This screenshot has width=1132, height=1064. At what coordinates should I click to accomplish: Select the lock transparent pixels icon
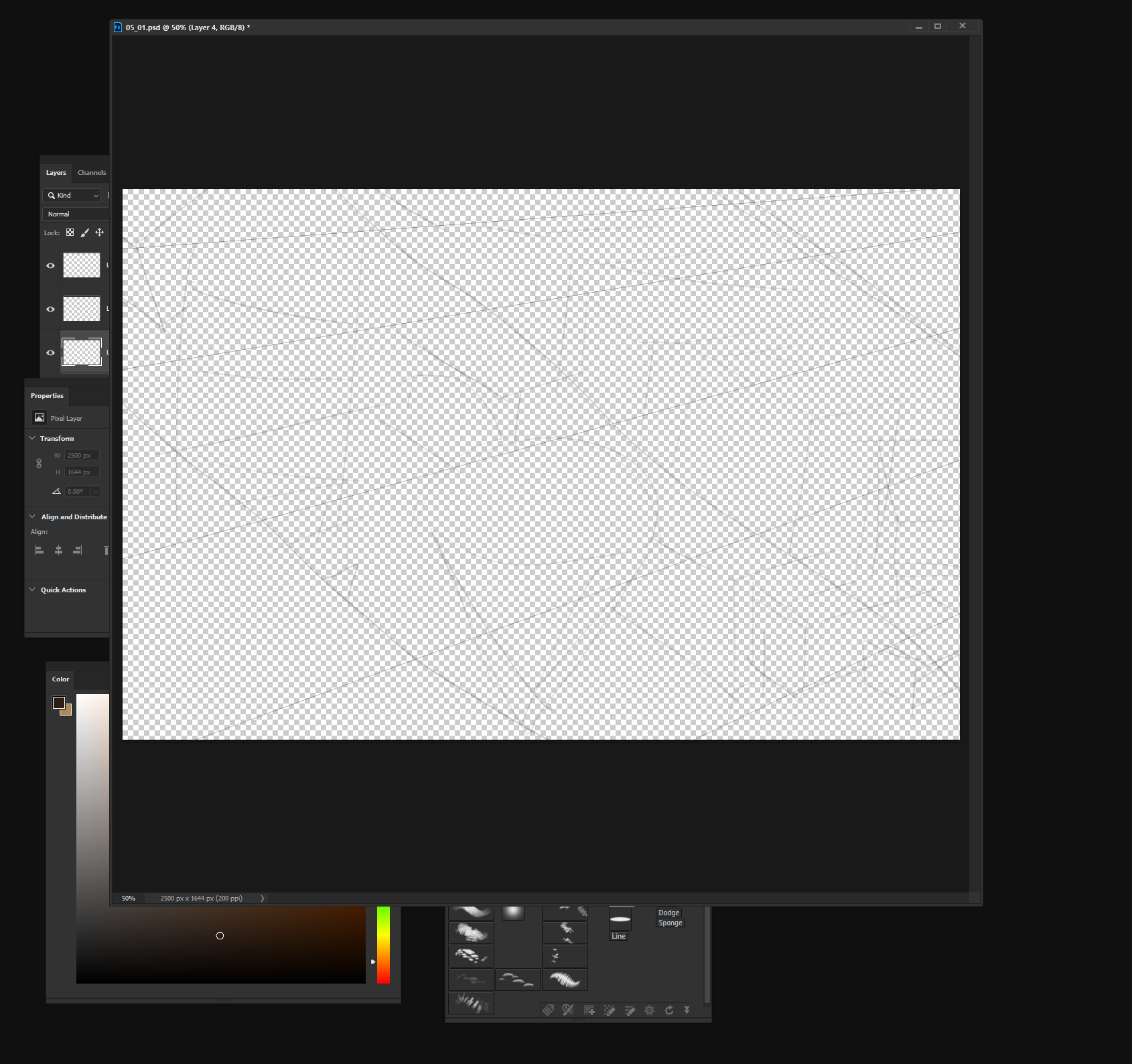coord(70,232)
